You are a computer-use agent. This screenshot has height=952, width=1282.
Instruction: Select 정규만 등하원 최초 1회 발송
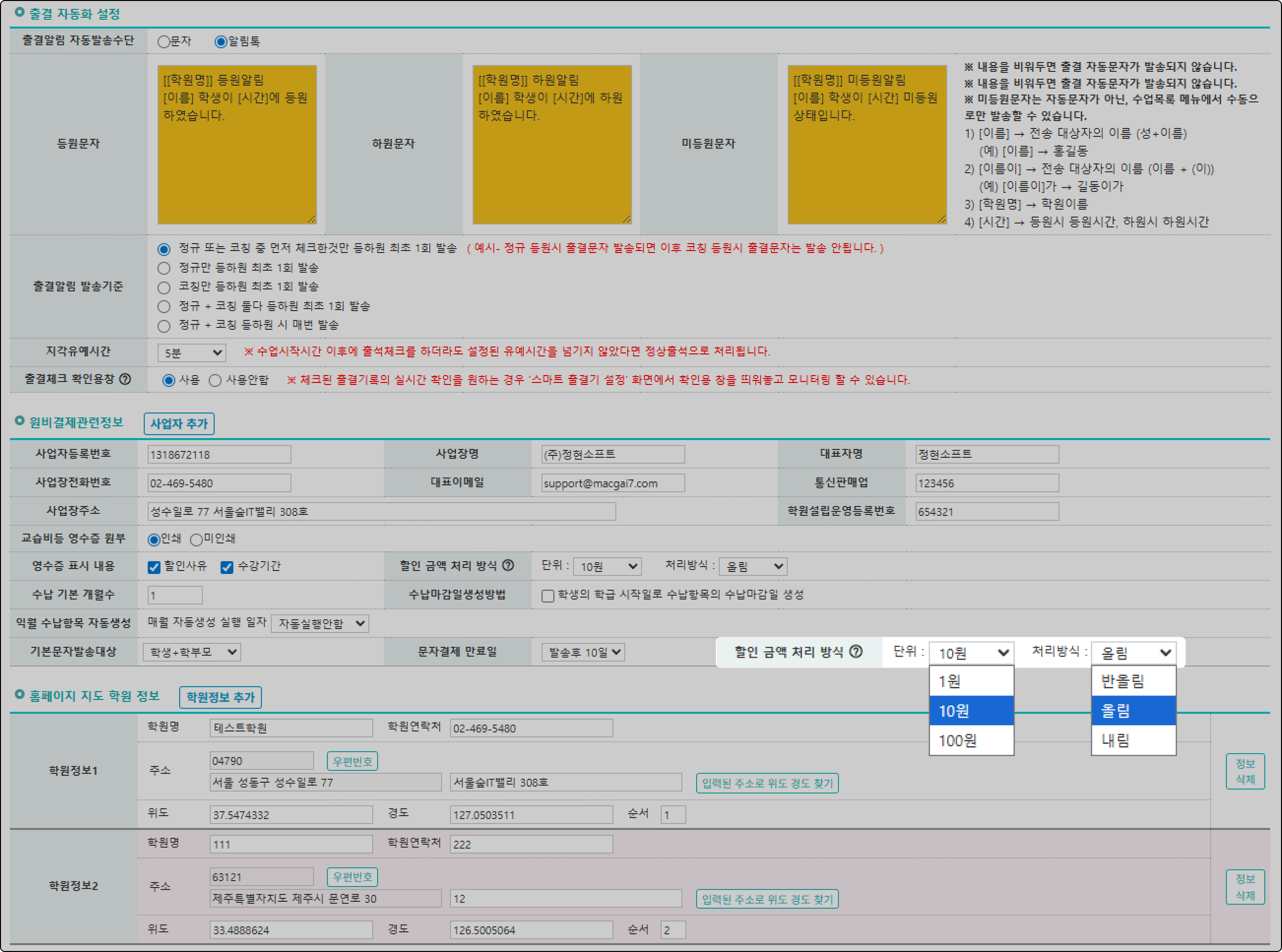(164, 268)
